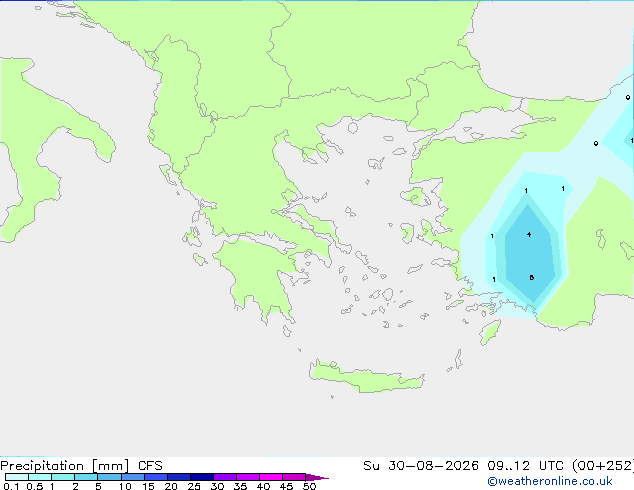Image resolution: width=634 pixels, height=490 pixels.
Task: Click the legend swatch between 0.5 and 1
Action: (40, 477)
